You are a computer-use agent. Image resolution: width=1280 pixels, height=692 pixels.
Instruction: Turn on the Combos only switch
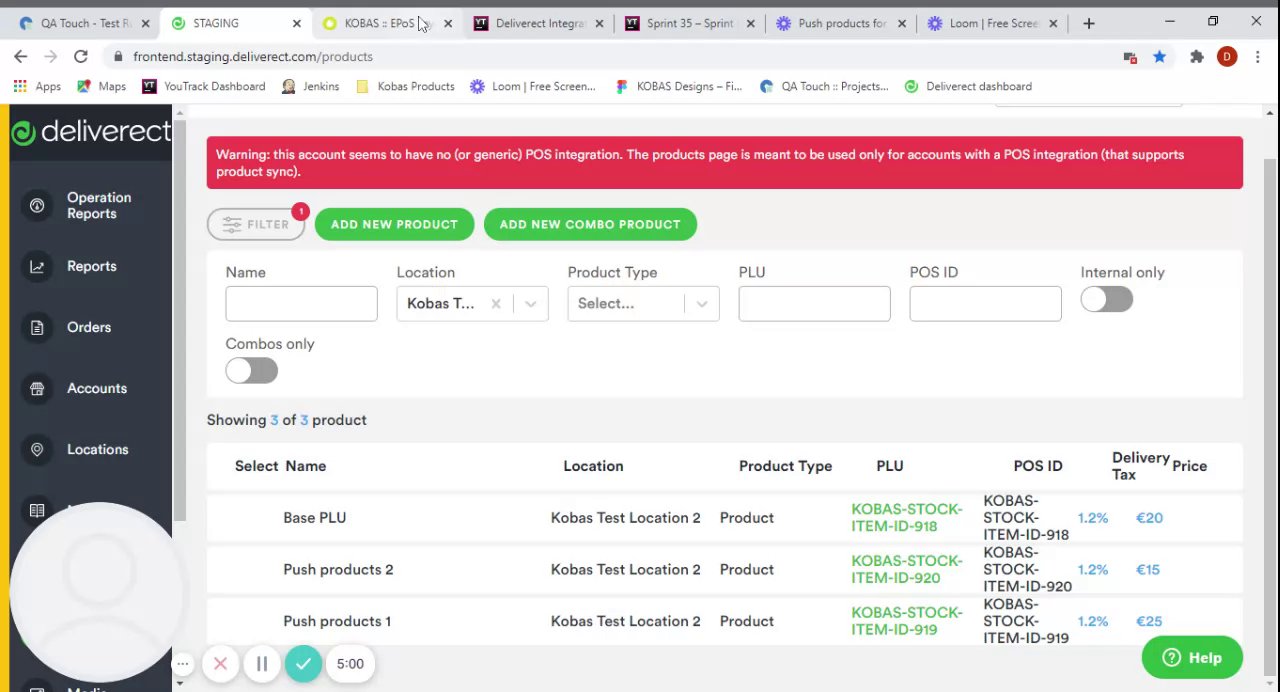251,371
